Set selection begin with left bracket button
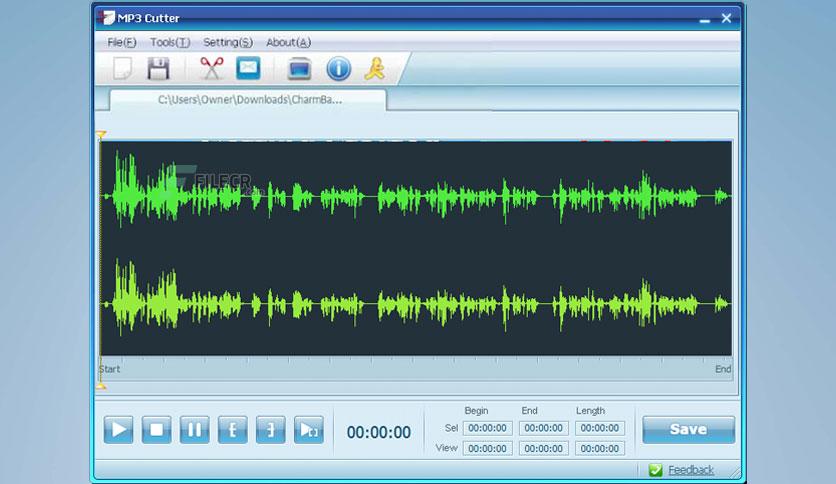836x484 pixels. click(x=232, y=430)
